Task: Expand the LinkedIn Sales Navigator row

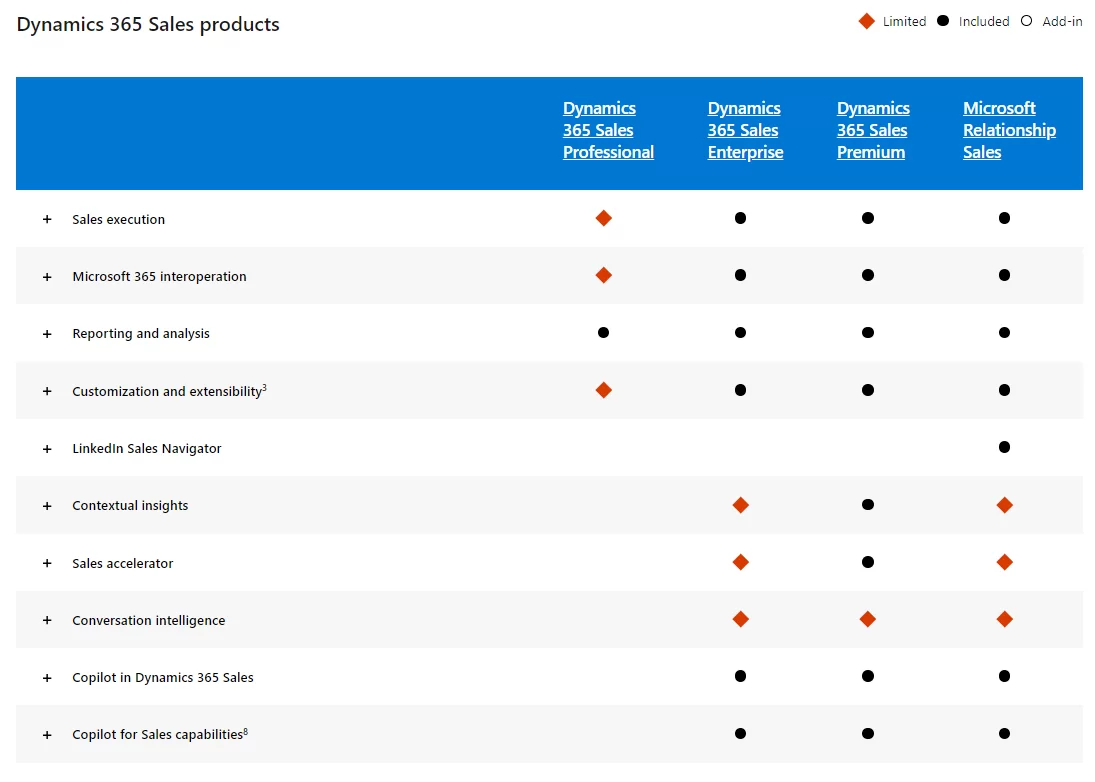Action: point(46,448)
